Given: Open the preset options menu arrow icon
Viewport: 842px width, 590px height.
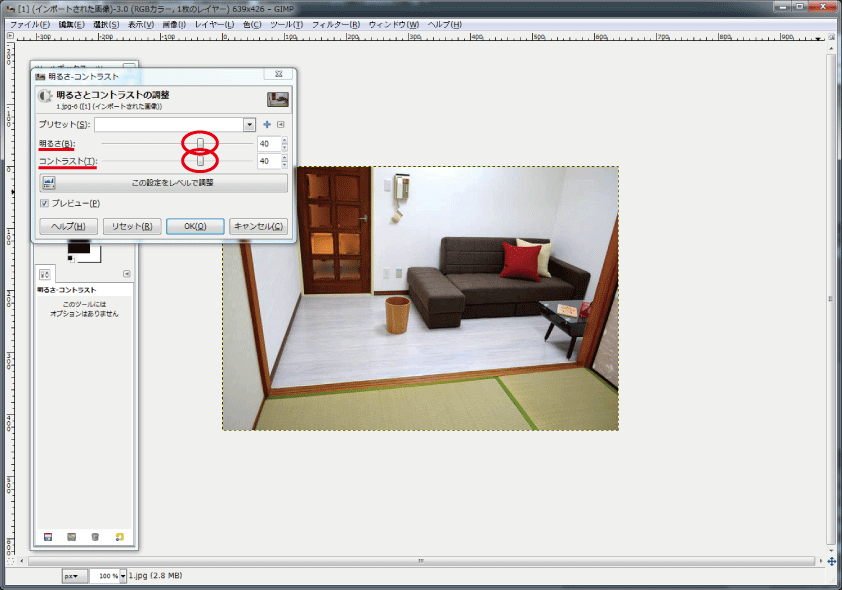Looking at the screenshot, I should click(280, 125).
